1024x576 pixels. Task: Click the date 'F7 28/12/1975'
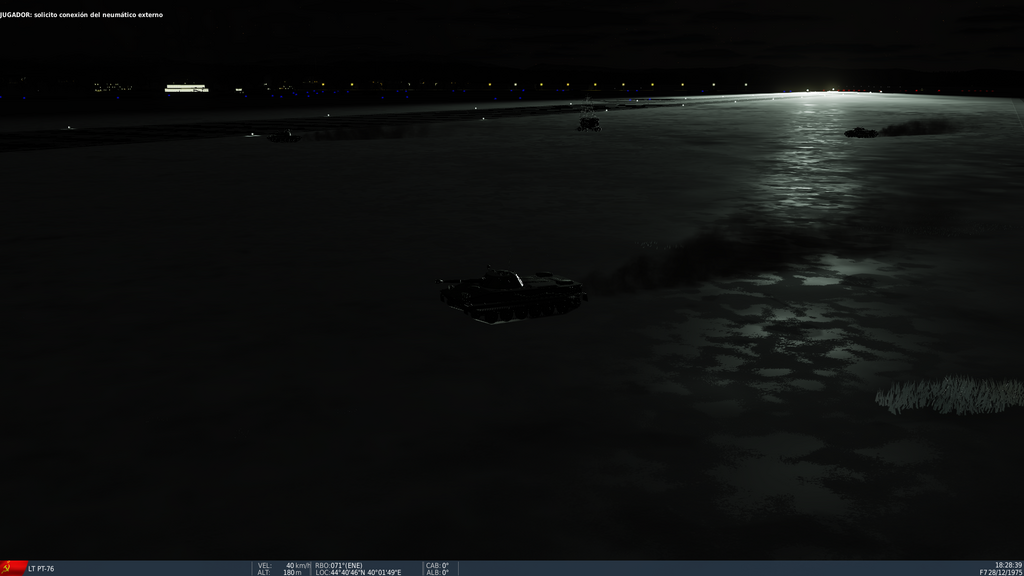coord(1001,573)
